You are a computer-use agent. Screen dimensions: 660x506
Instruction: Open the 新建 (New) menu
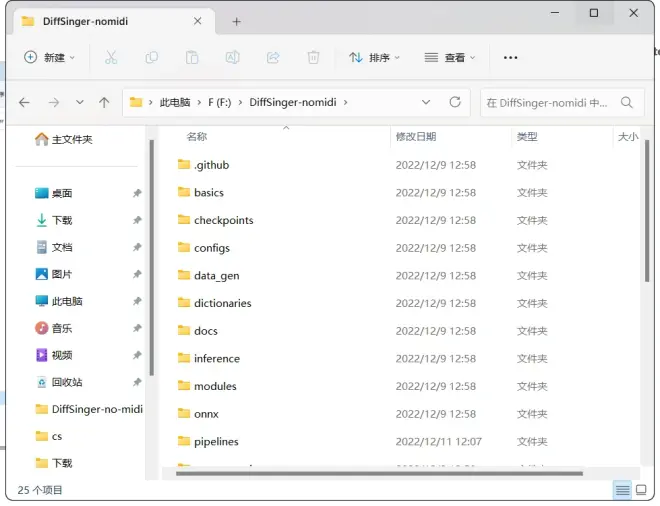(x=49, y=57)
